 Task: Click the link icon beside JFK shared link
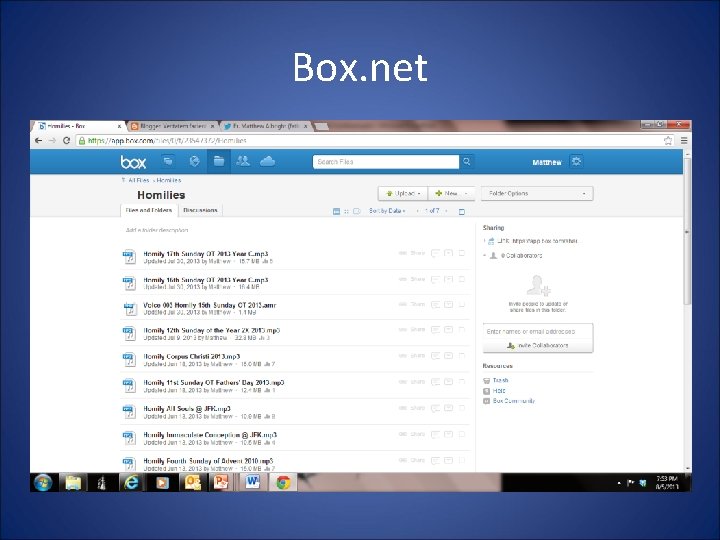tap(491, 241)
